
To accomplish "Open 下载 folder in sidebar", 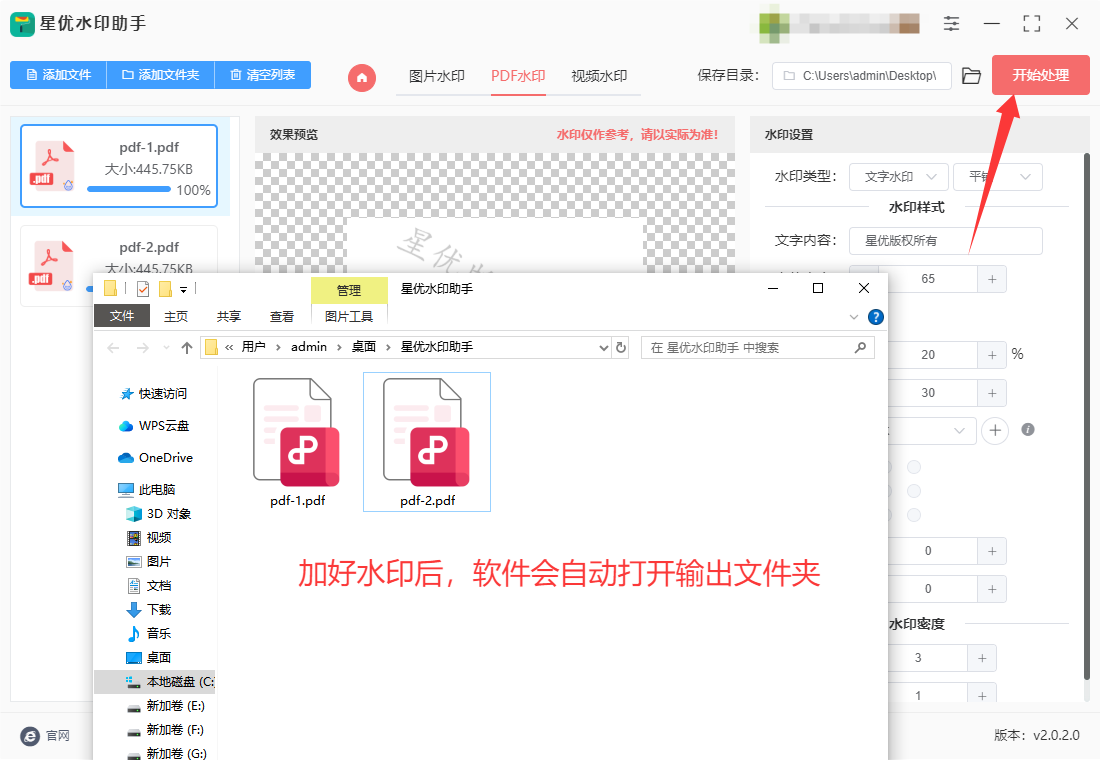I will pos(149,609).
